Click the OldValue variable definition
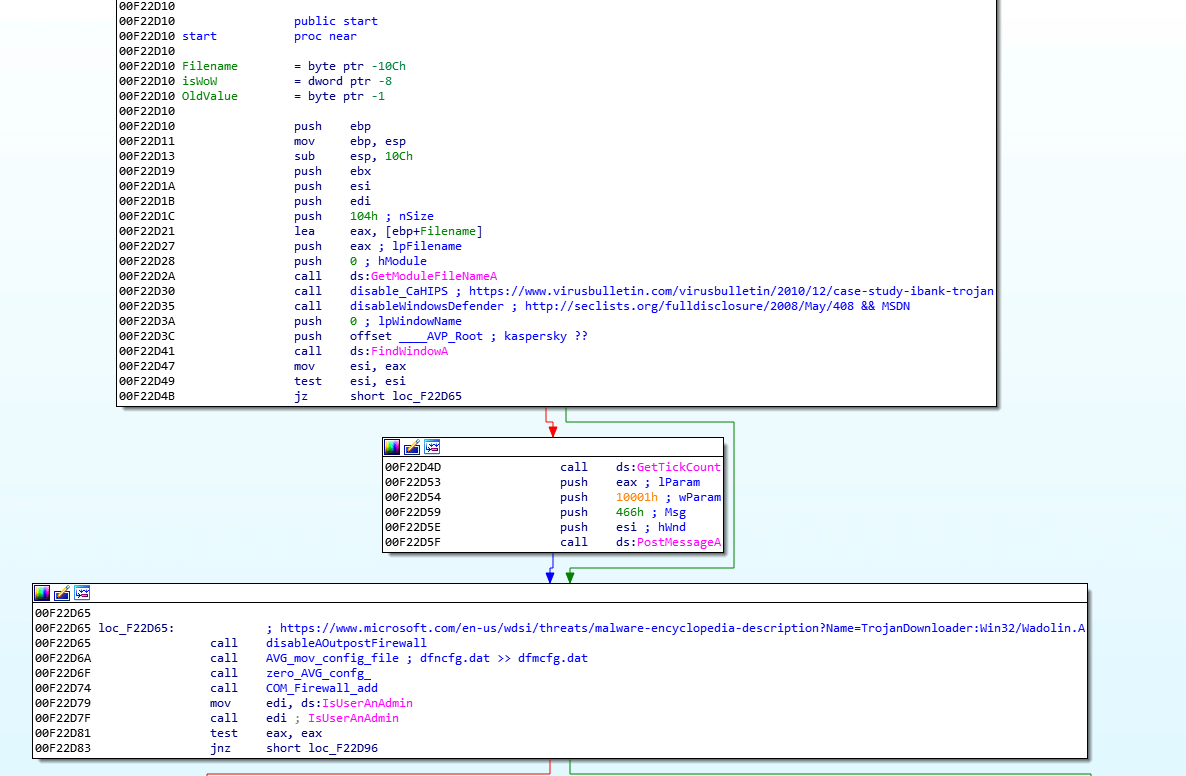This screenshot has width=1186, height=776. 210,96
